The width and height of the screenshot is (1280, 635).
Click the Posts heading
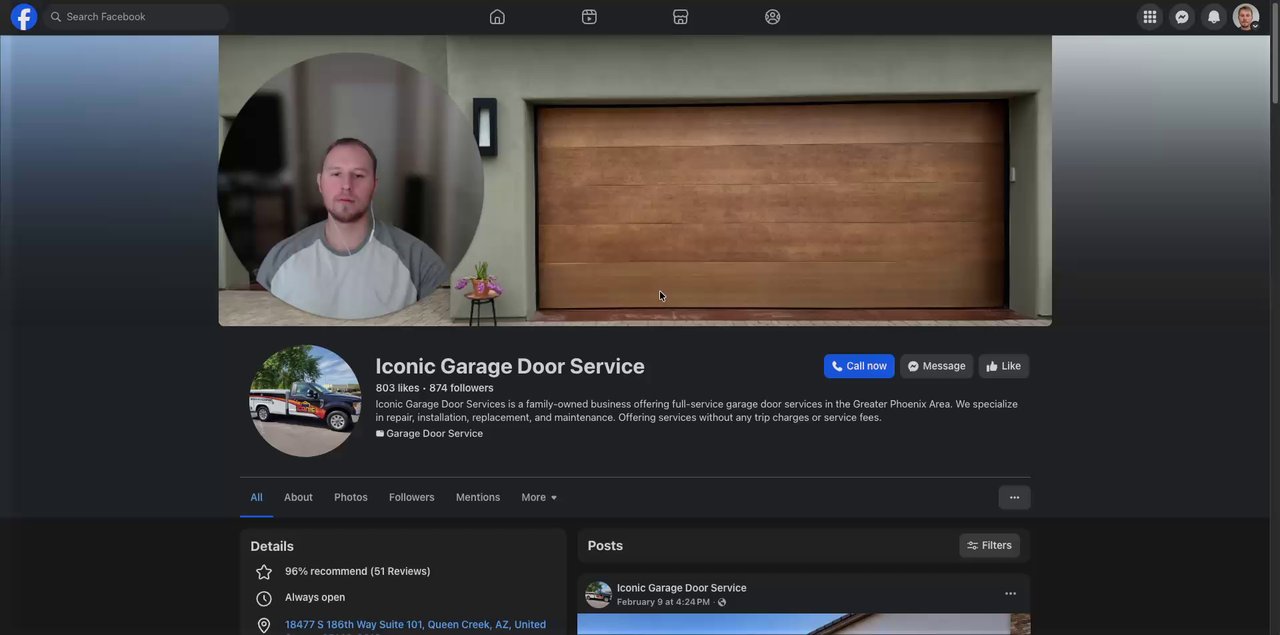605,545
